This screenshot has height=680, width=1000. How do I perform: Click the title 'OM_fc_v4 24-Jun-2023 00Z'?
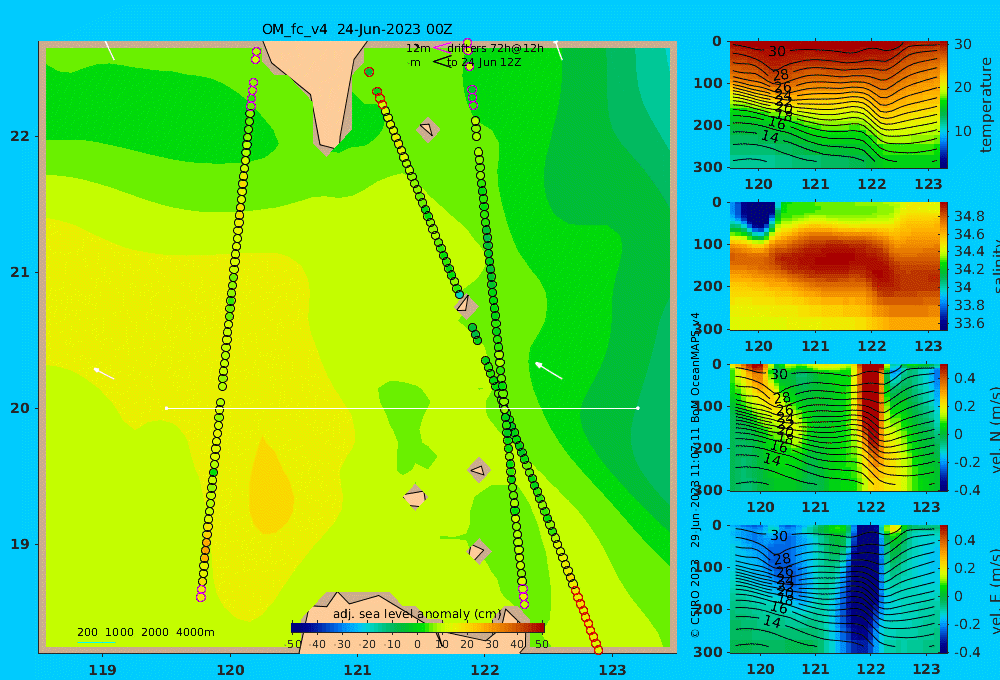coord(357,29)
